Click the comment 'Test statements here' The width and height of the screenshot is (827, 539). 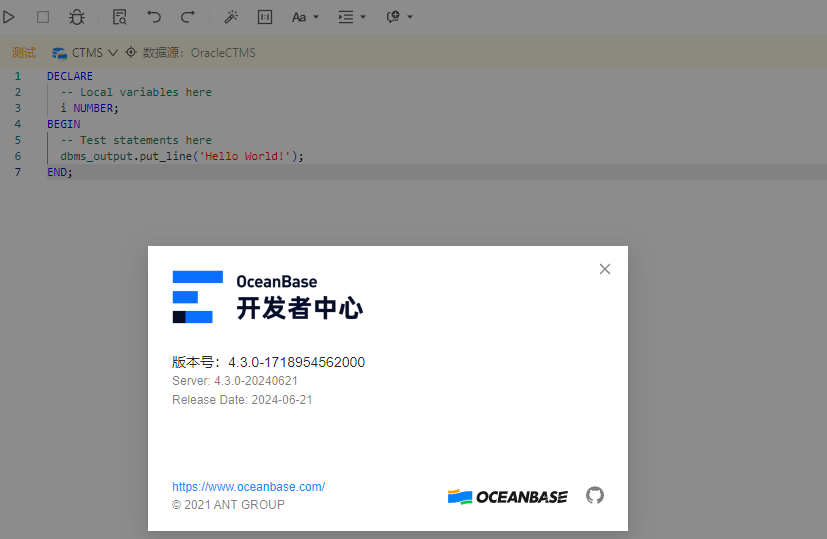pos(136,140)
